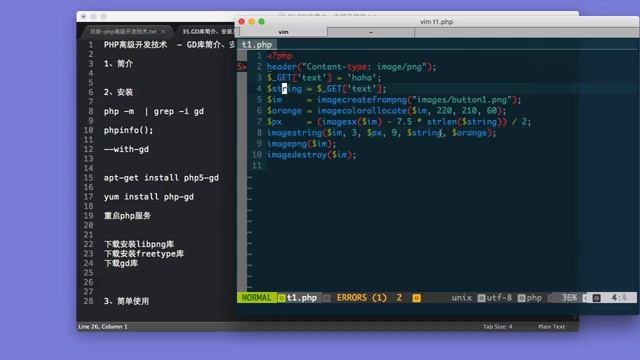Click the header("Content-type: image/png") line

pos(351,67)
